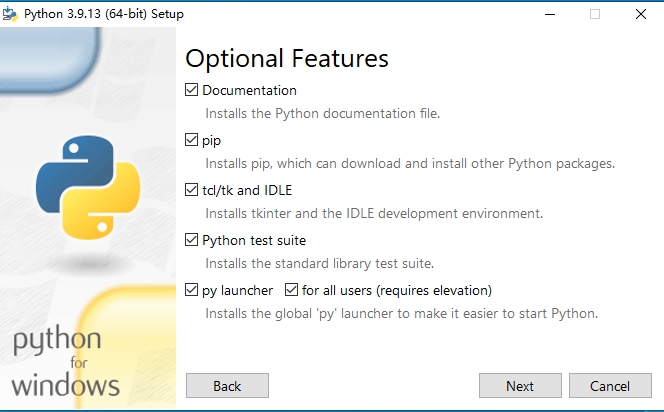The image size is (664, 412).
Task: Click the pip option label
Action: (x=211, y=141)
